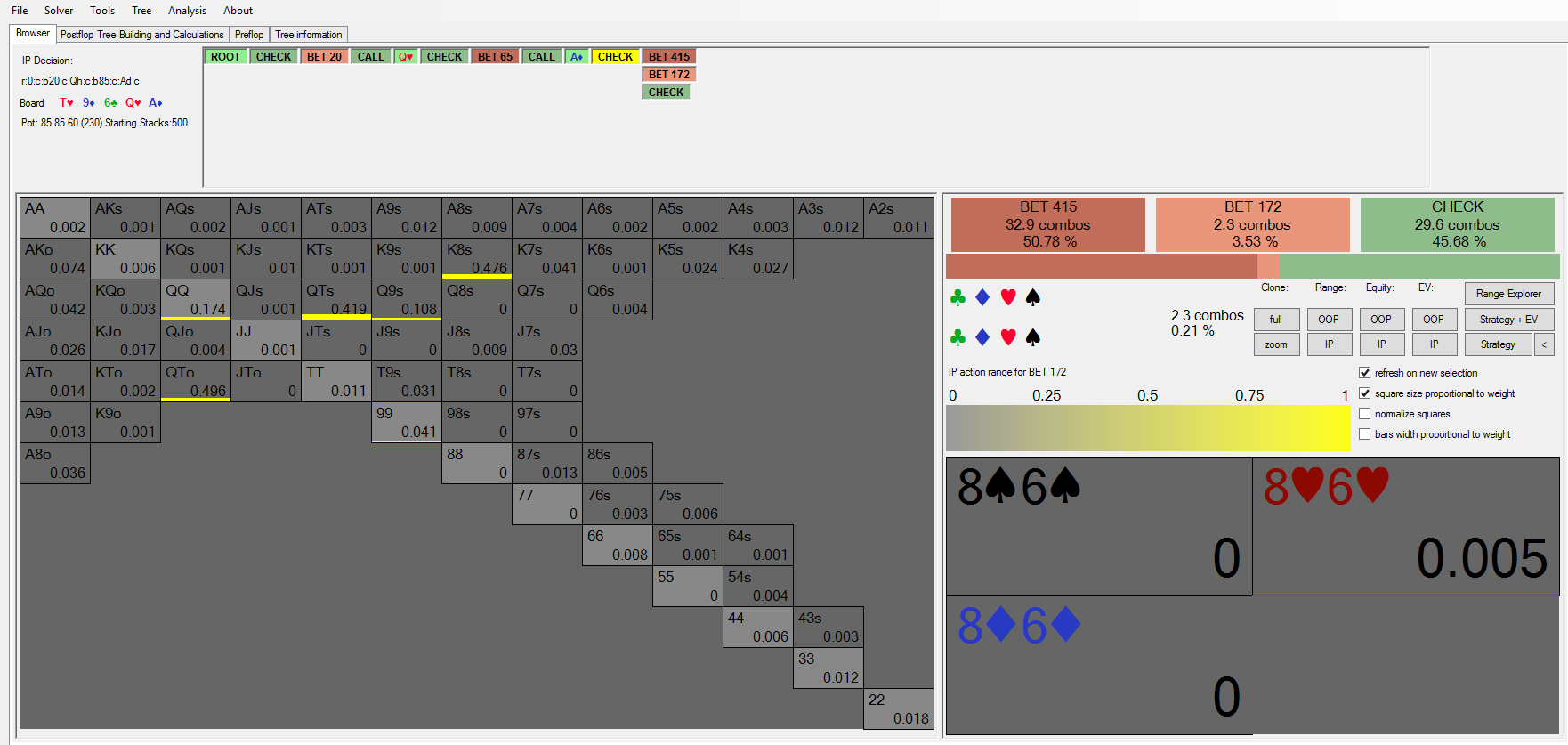
Task: Select the CALL node after BET 65
Action: tap(542, 57)
